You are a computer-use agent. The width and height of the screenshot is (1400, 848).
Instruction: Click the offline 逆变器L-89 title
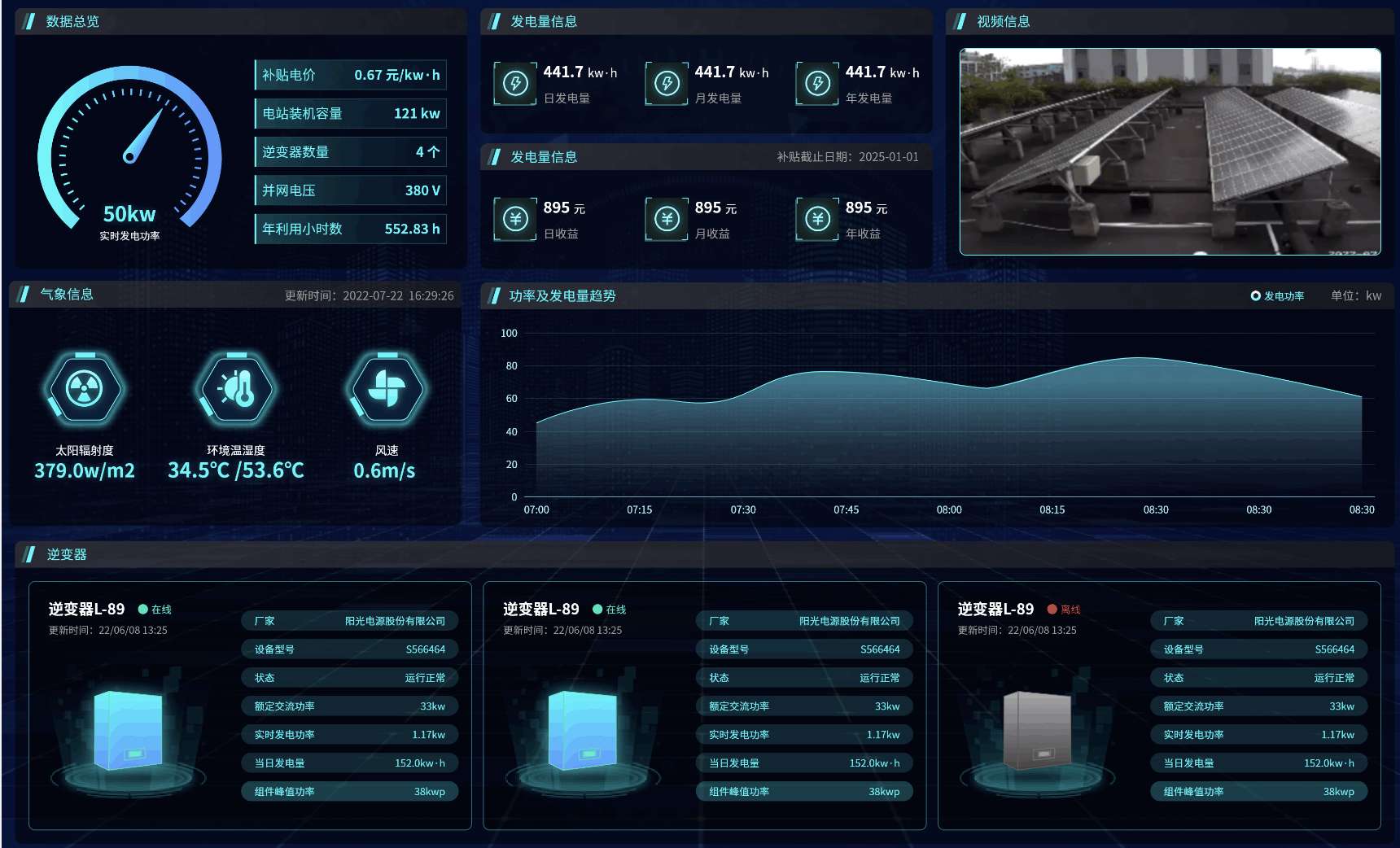[995, 609]
